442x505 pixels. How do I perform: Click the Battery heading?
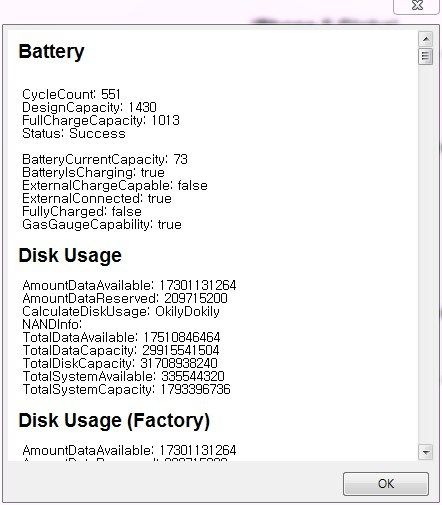51,52
